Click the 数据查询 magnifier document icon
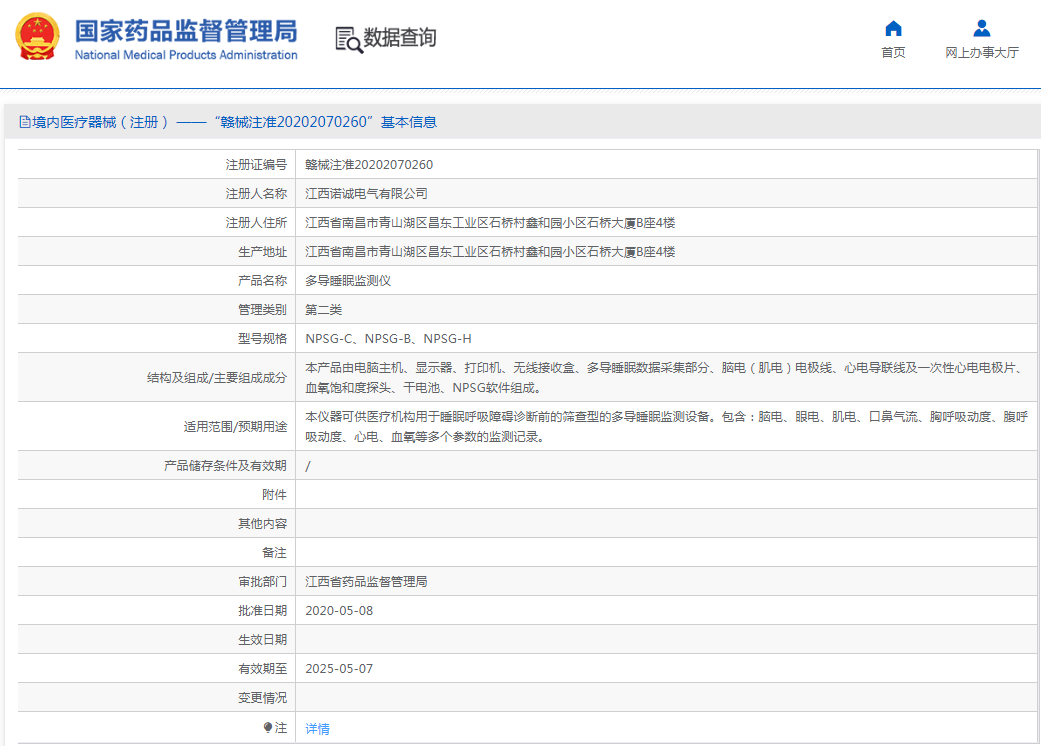Viewport: 1041px width, 746px height. click(x=348, y=39)
